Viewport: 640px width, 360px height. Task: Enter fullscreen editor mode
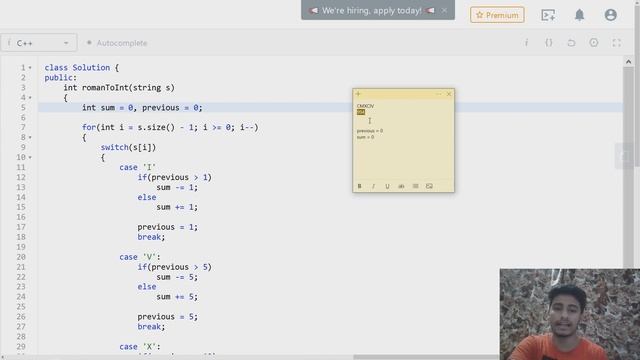point(616,42)
